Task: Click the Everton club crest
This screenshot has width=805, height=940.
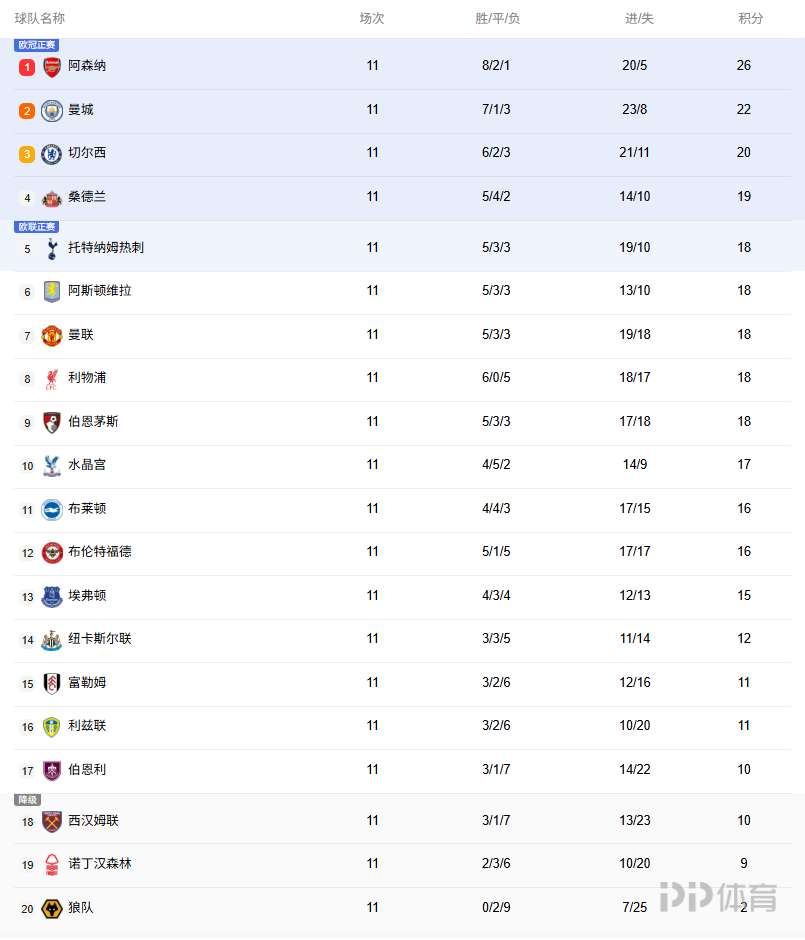Action: pyautogui.click(x=52, y=597)
